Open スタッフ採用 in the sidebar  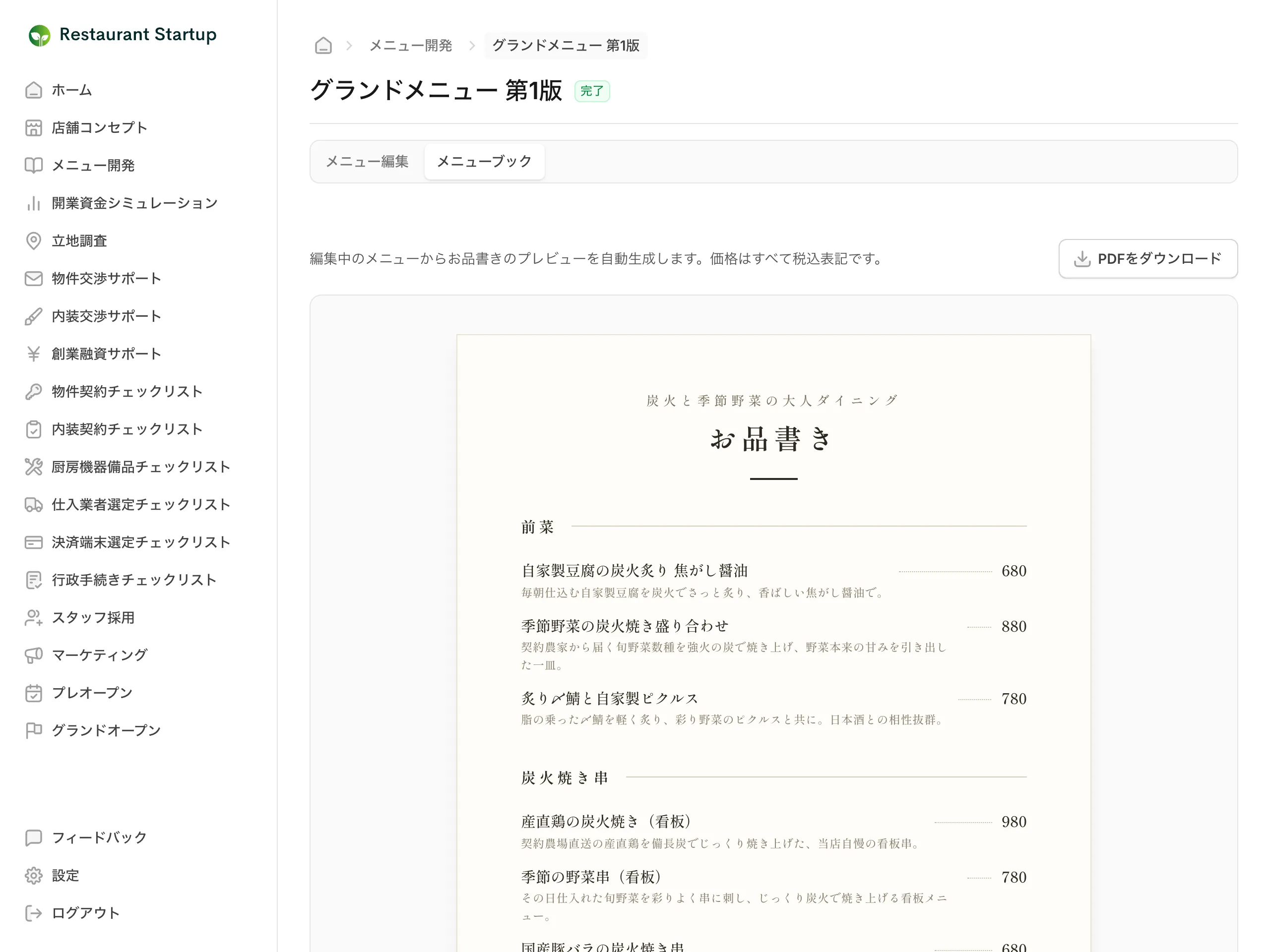pos(93,617)
